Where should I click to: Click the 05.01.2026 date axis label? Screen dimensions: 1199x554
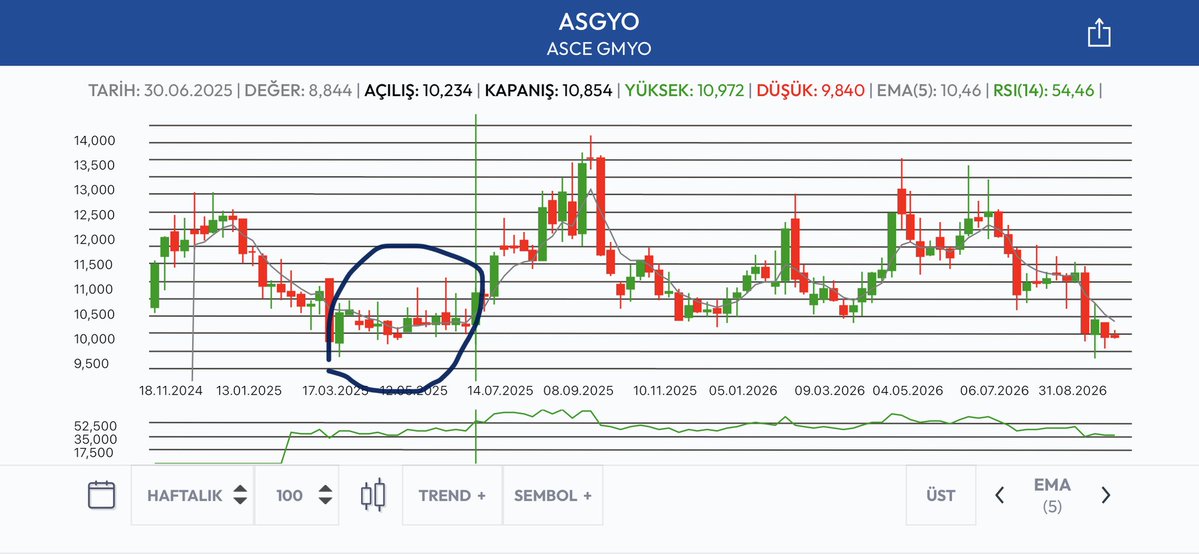(x=743, y=390)
